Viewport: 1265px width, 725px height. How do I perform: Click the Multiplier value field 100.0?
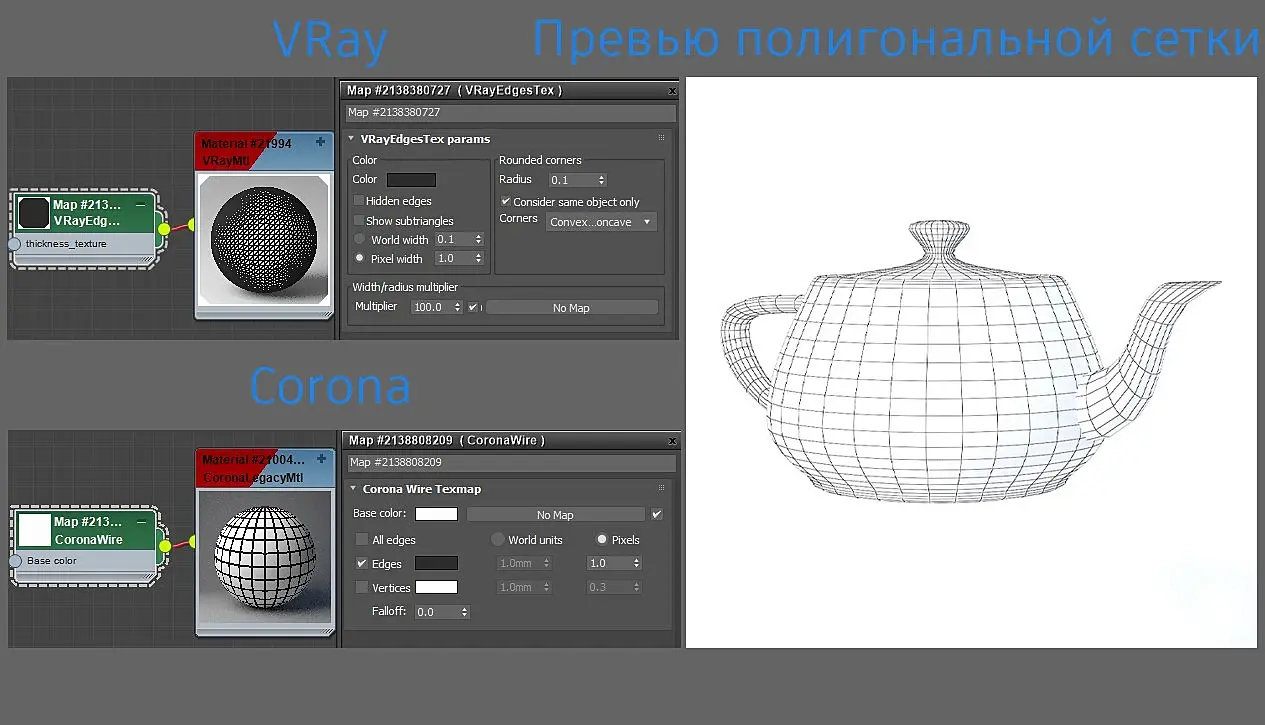pos(430,307)
